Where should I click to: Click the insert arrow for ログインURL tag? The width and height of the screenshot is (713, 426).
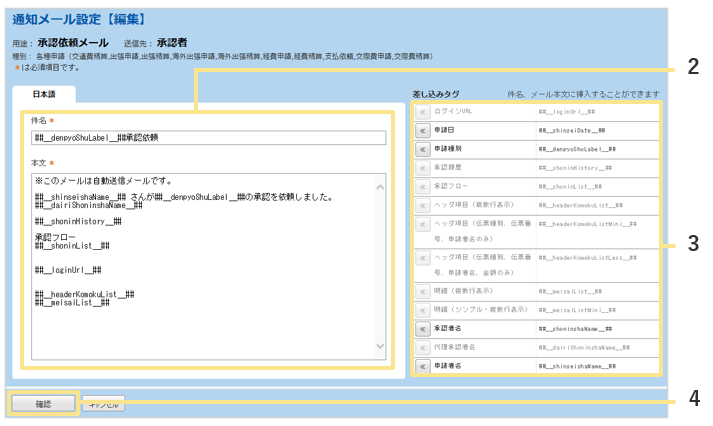click(x=422, y=111)
